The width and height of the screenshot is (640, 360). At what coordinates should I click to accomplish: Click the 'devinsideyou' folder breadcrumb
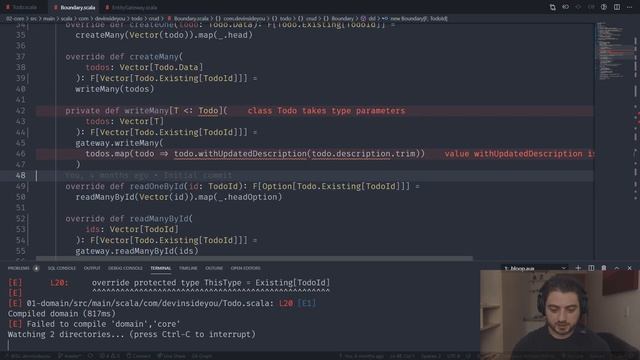110,19
